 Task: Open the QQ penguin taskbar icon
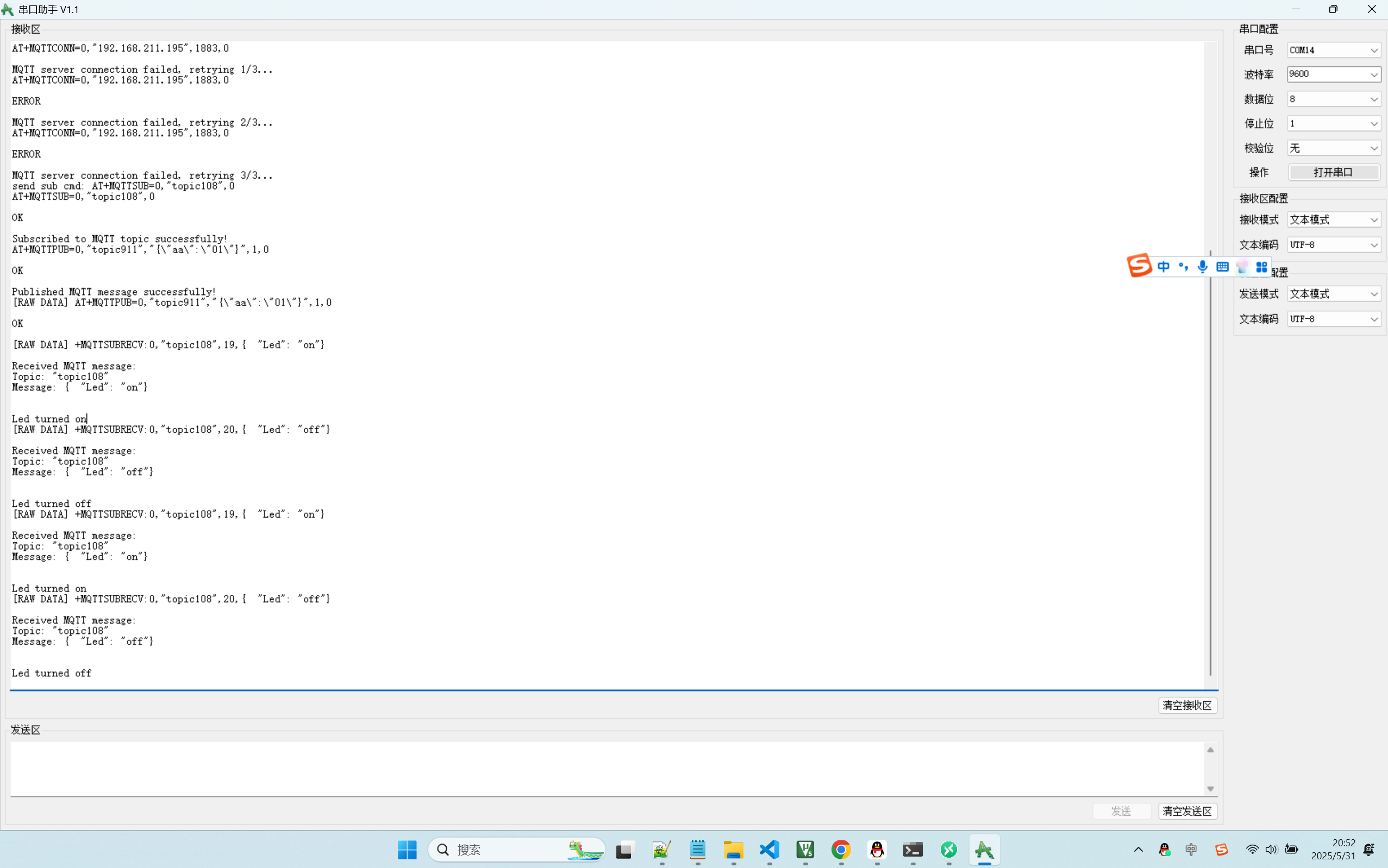[x=877, y=849]
